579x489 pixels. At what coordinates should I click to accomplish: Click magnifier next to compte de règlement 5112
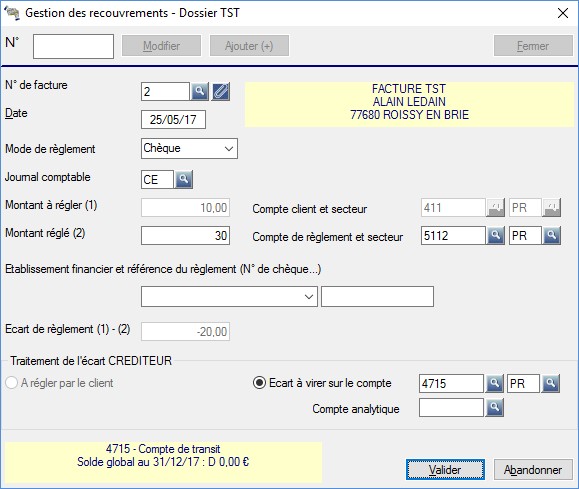click(x=496, y=236)
